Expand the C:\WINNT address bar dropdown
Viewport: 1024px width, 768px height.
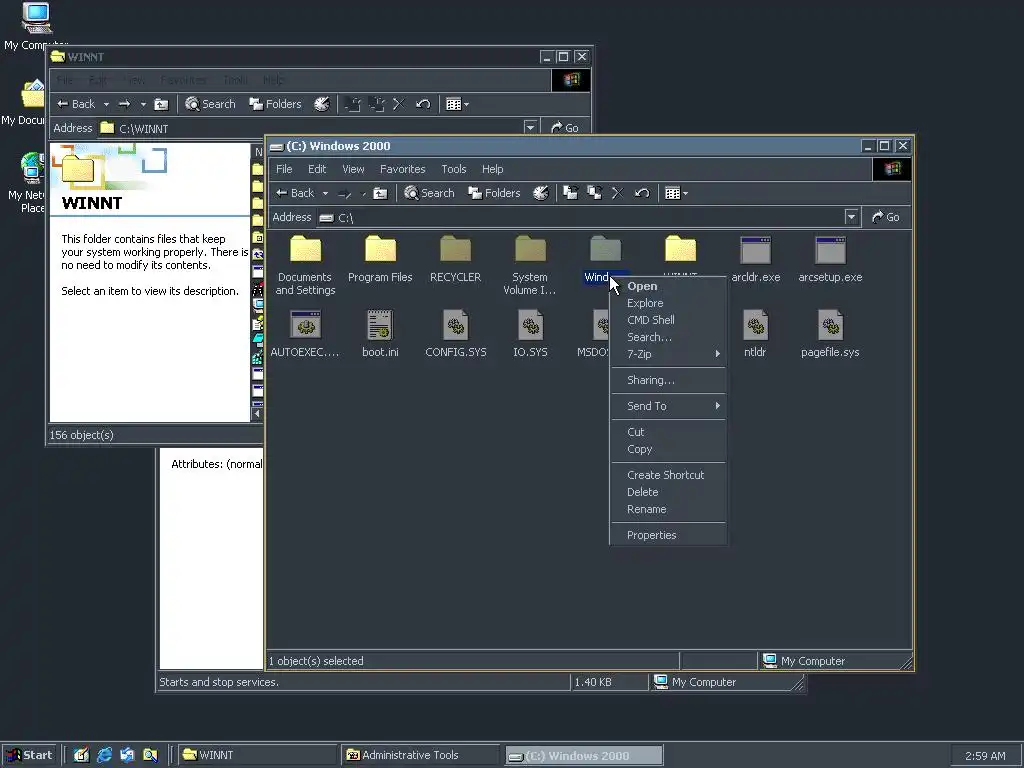[x=530, y=127]
